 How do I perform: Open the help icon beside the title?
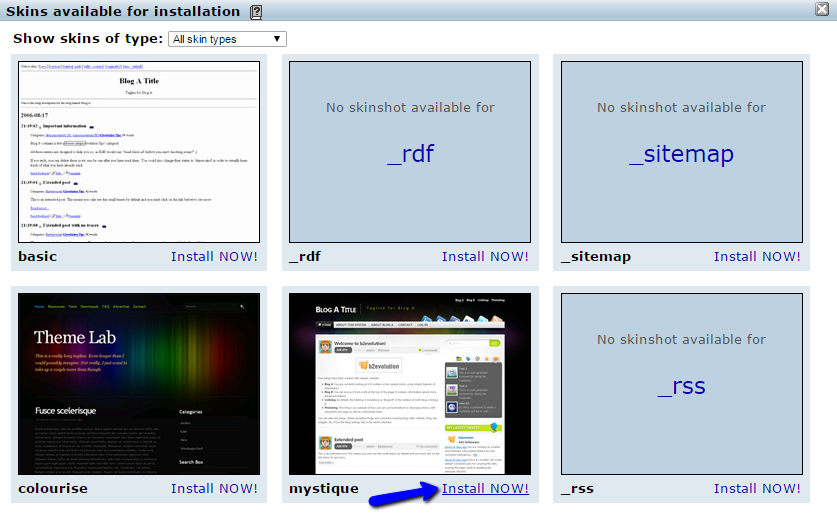[256, 12]
